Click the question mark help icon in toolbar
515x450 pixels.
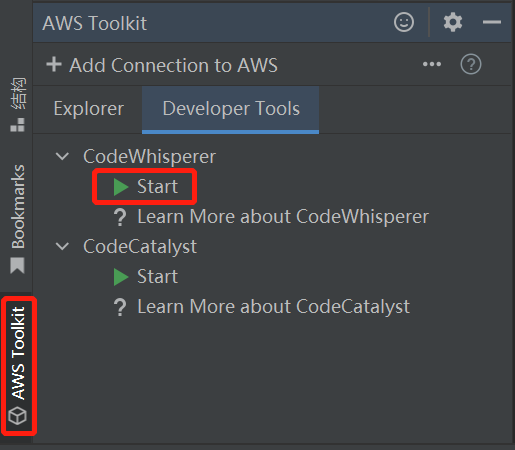coord(471,64)
